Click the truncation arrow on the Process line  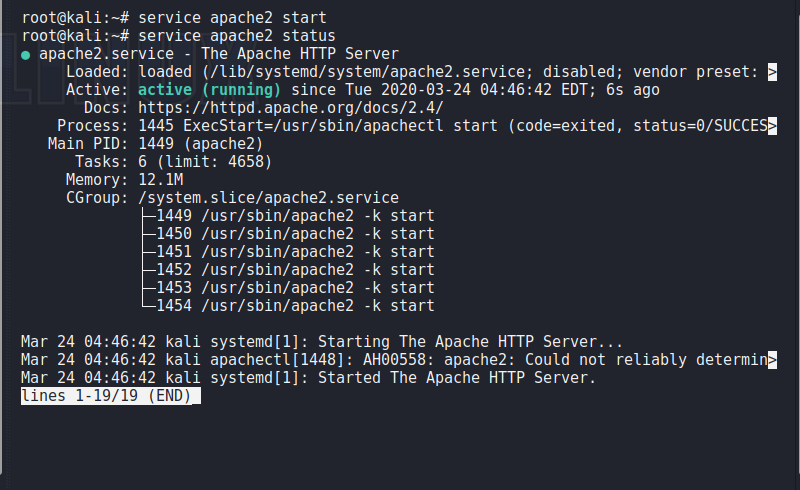click(x=772, y=126)
